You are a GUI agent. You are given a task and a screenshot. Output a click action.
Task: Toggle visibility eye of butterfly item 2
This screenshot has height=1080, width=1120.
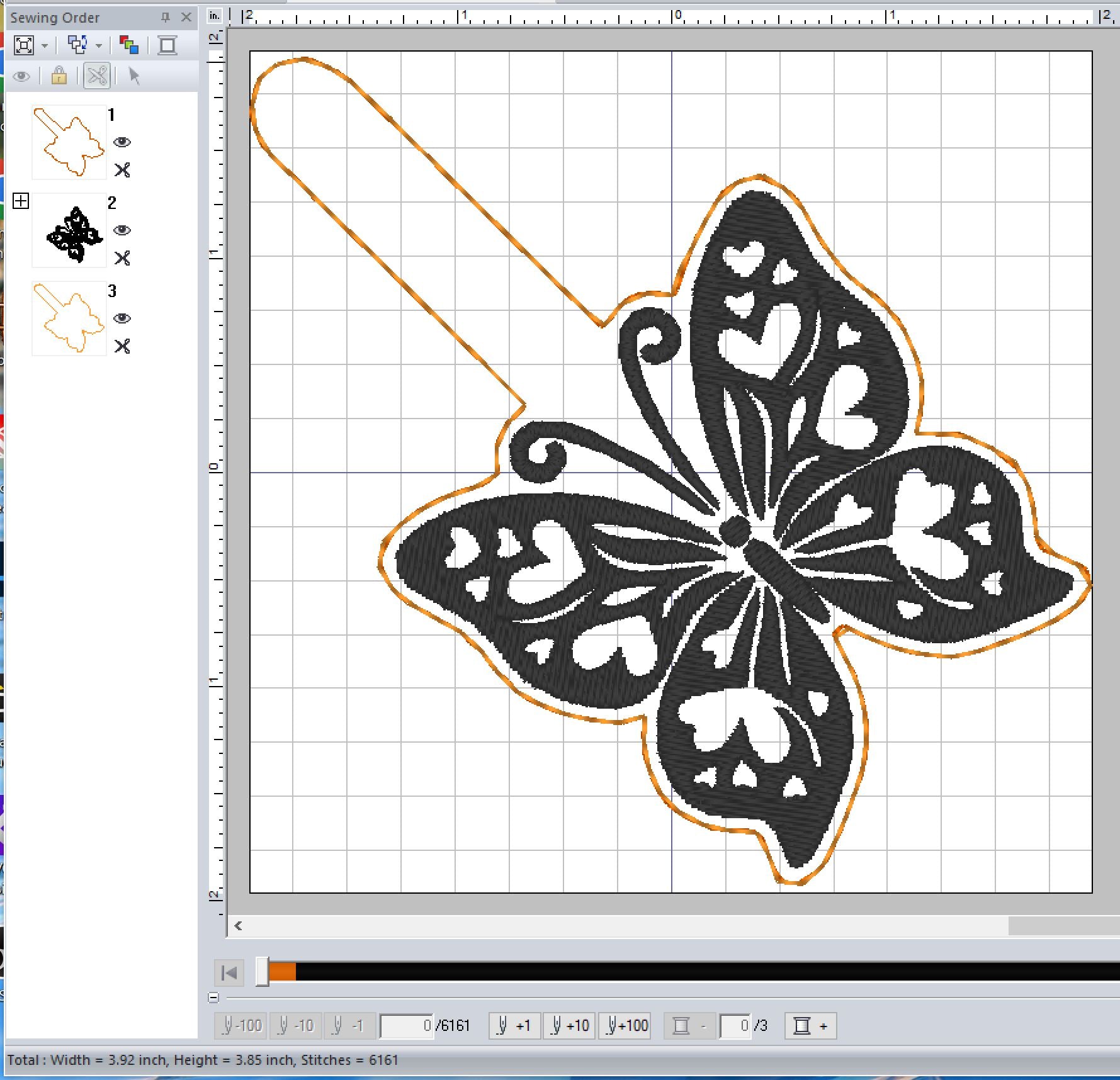122,230
